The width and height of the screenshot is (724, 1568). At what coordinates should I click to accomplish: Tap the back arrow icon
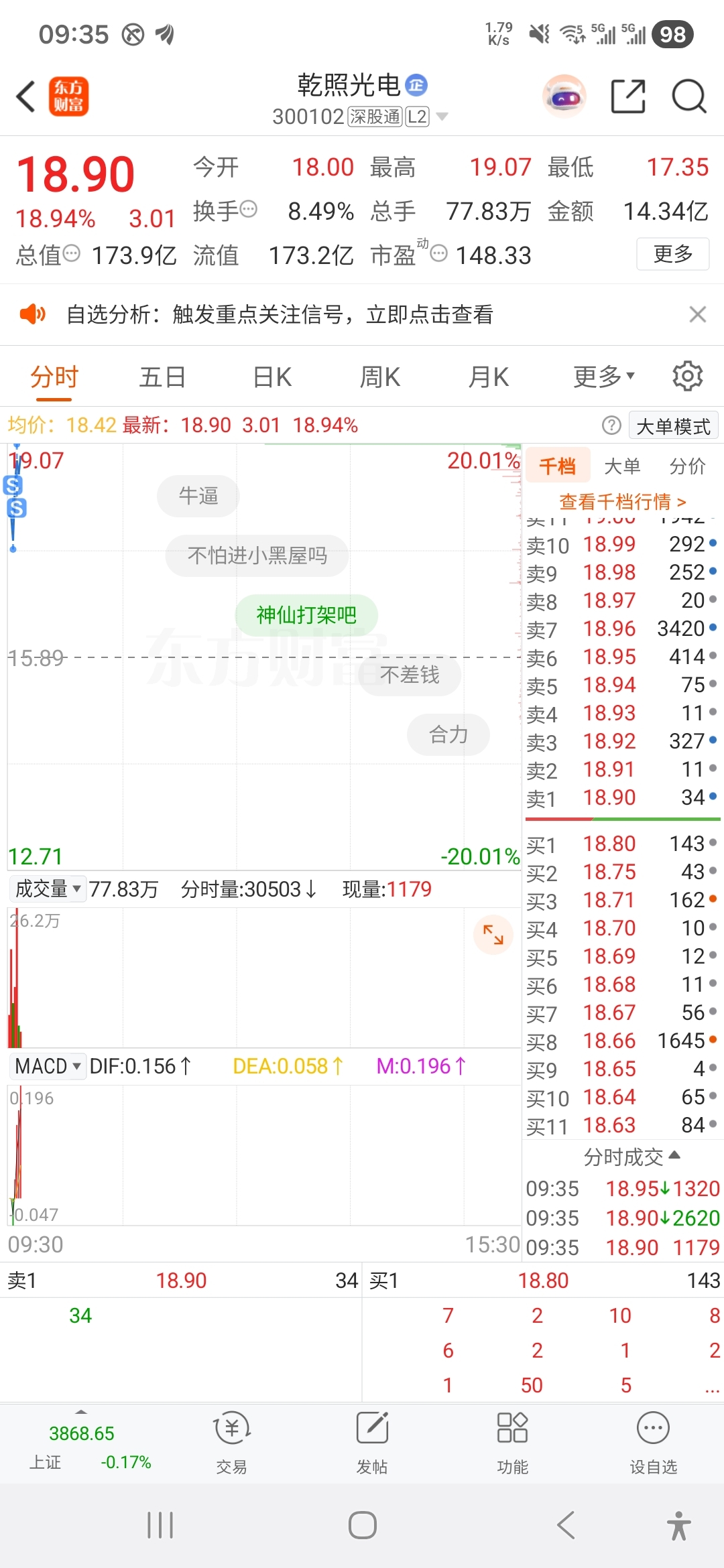(26, 96)
